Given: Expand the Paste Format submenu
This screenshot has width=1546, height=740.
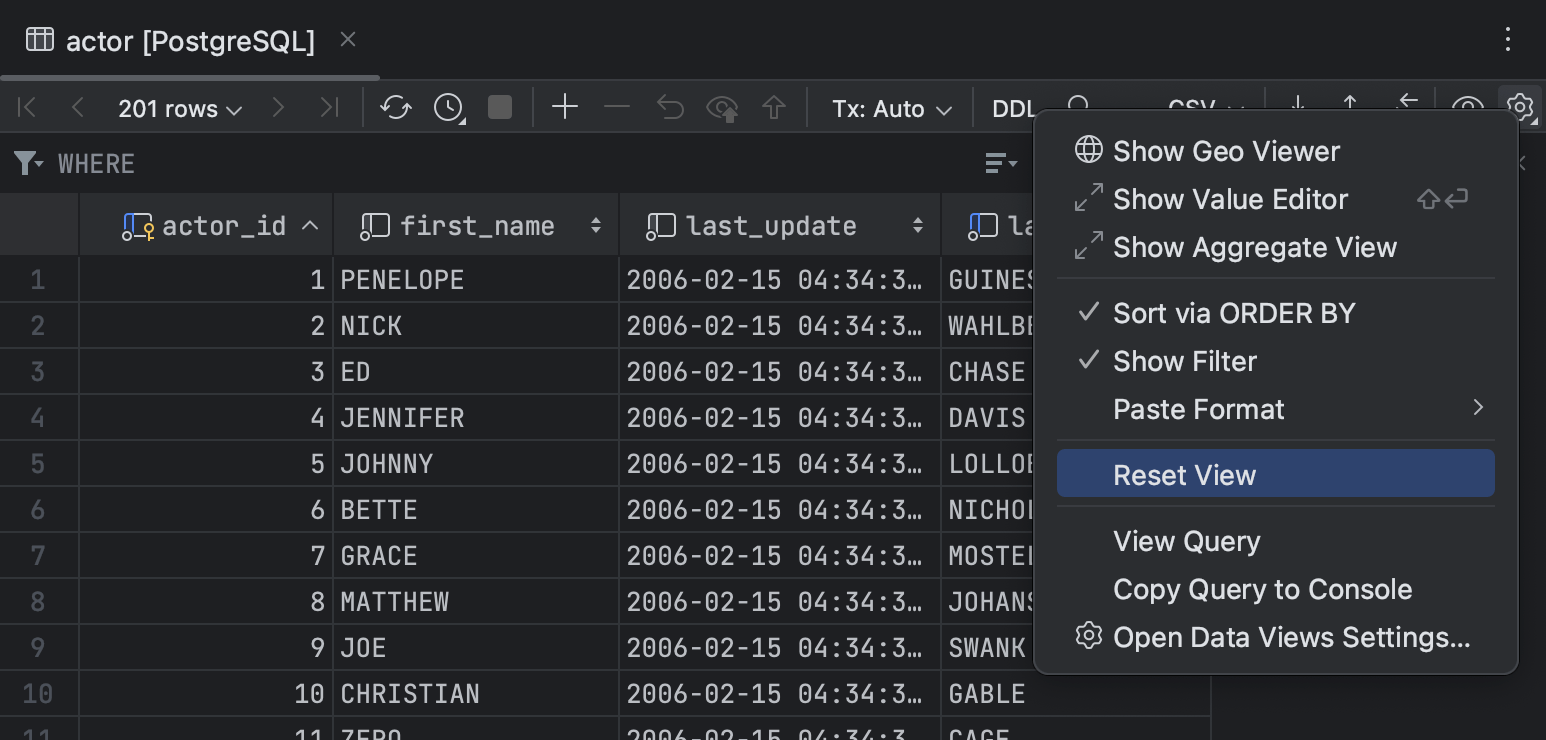Looking at the screenshot, I should [x=1198, y=408].
